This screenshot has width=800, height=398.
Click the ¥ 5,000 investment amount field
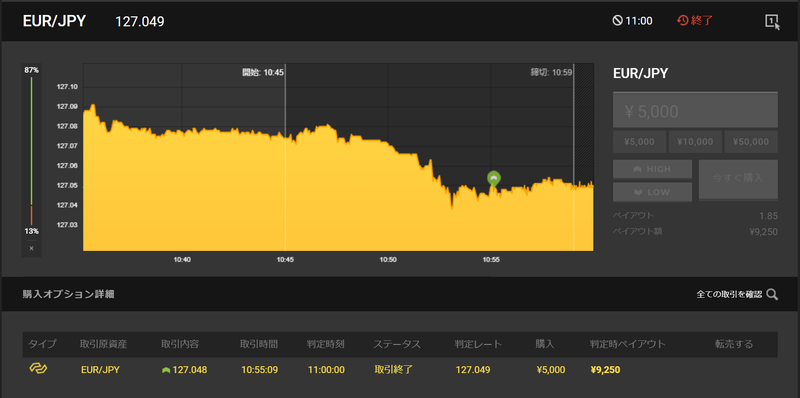pos(695,110)
